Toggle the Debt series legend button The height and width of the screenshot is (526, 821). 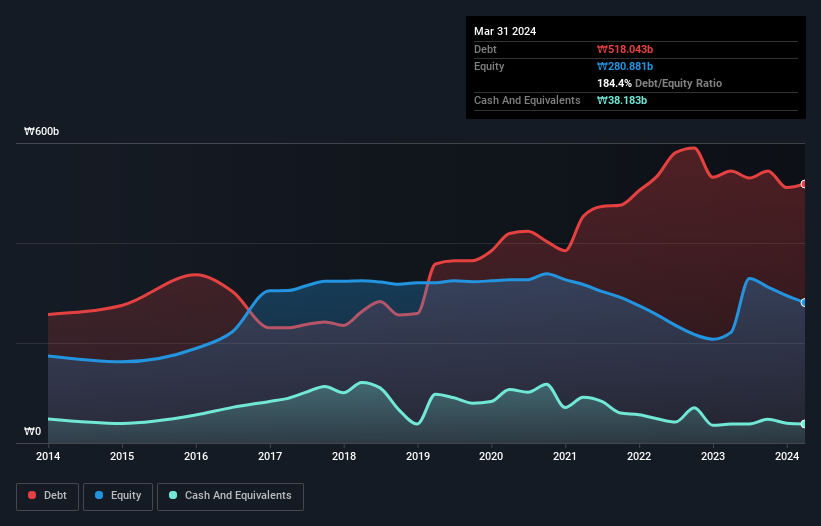[x=48, y=496]
